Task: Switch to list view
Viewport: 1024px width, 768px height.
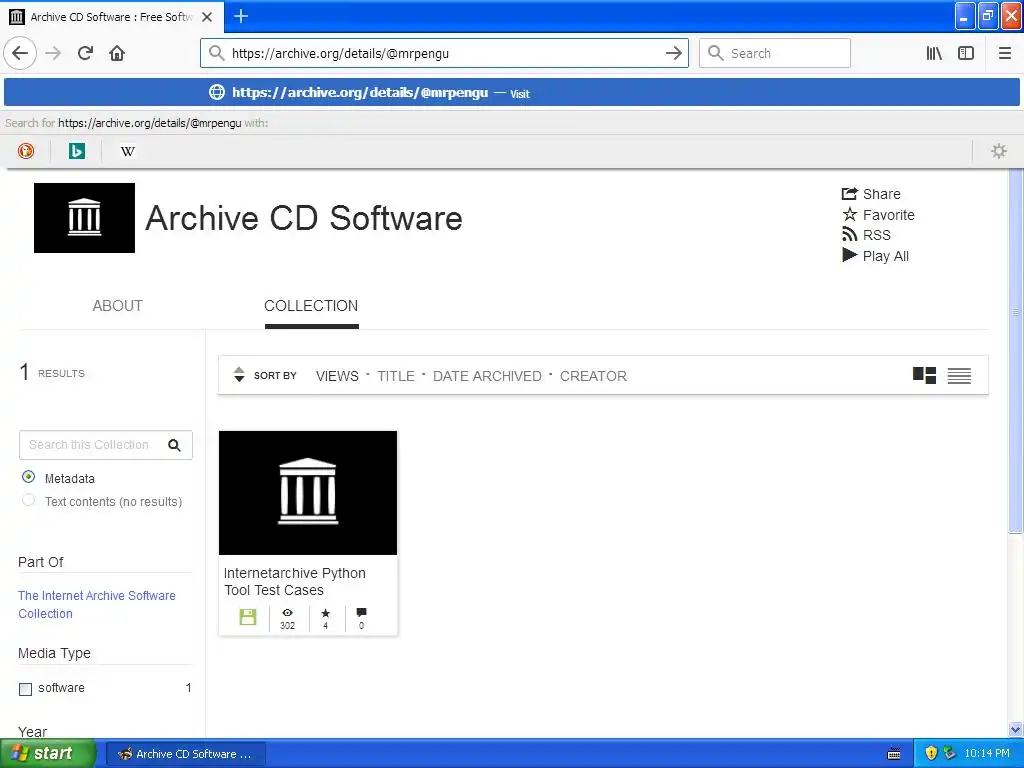Action: [x=959, y=376]
